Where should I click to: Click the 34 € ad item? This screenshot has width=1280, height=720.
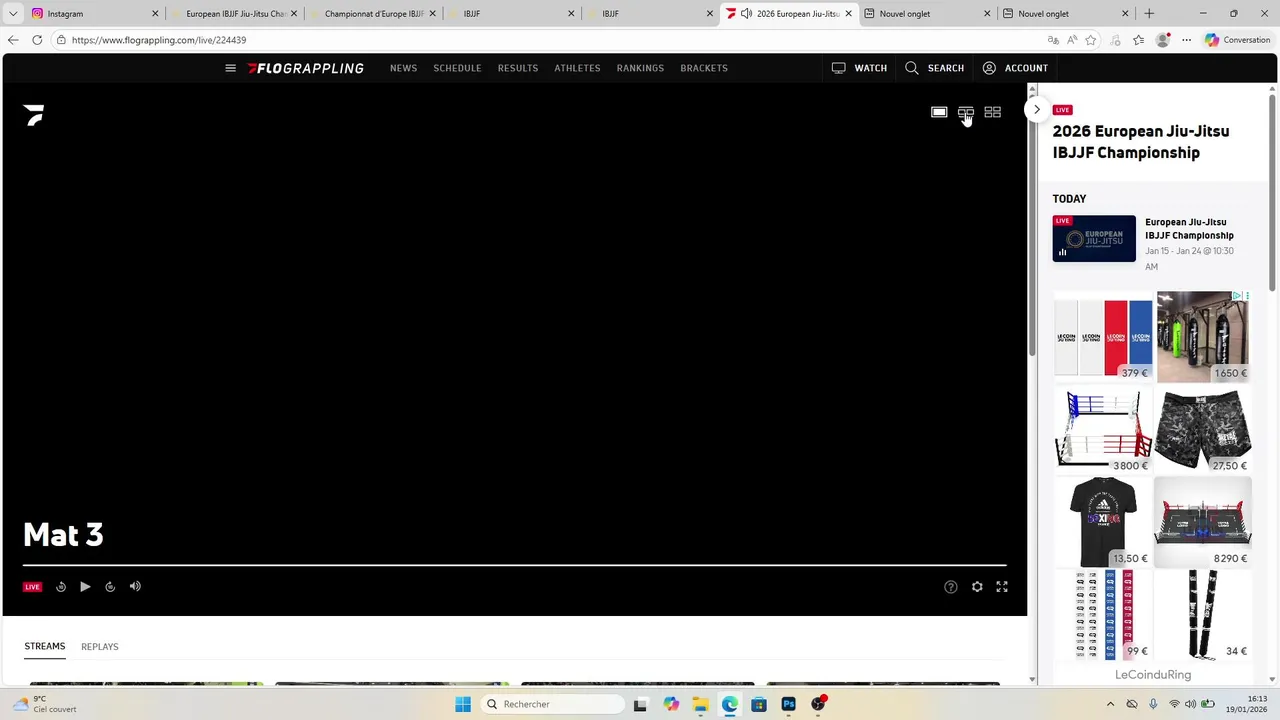(x=1203, y=614)
